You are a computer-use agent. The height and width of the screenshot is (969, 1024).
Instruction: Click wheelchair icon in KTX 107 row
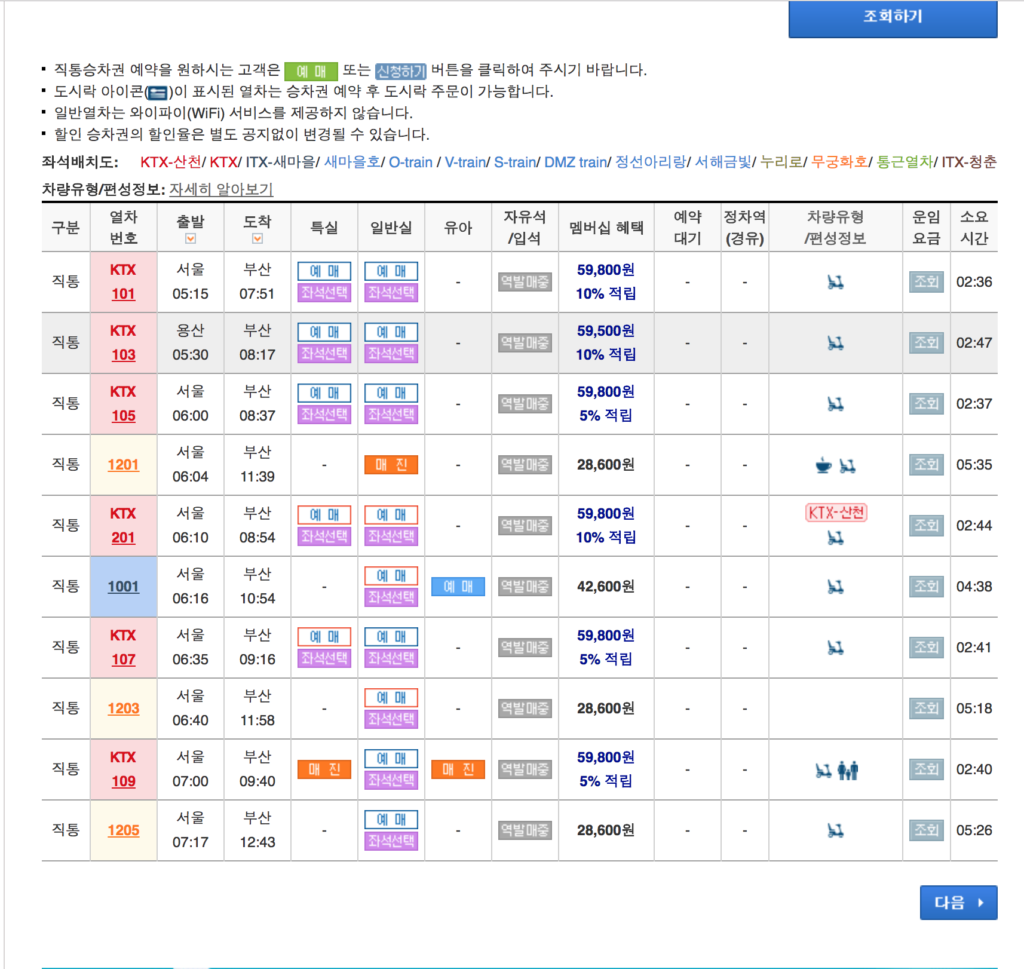835,648
